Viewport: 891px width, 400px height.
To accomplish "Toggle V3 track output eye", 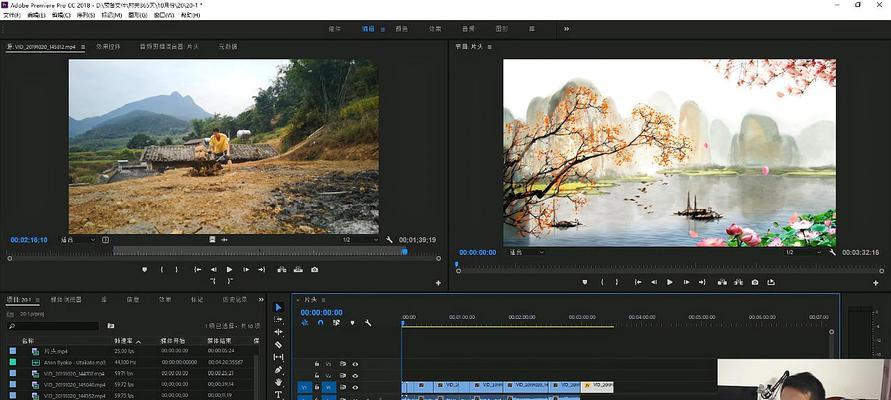I will (x=355, y=364).
